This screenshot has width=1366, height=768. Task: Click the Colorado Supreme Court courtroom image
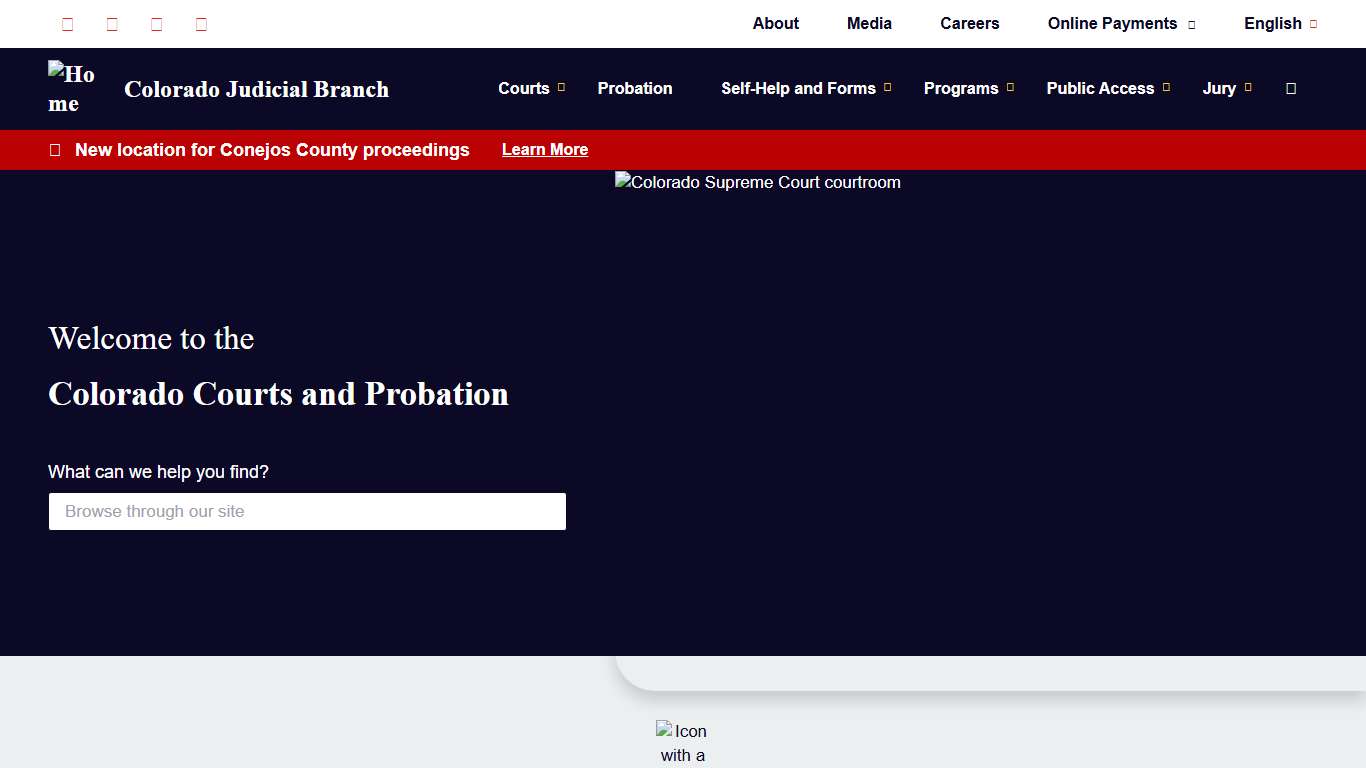[x=758, y=183]
